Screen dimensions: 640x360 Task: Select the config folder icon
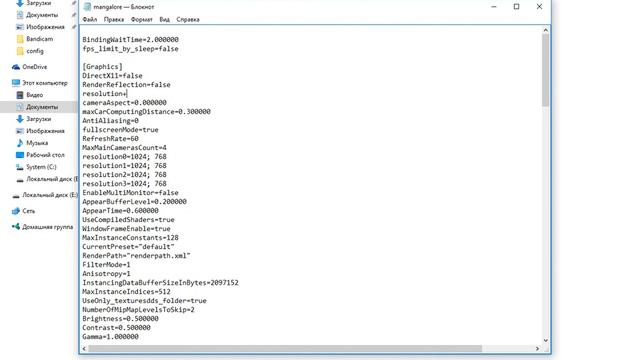tap(20, 51)
